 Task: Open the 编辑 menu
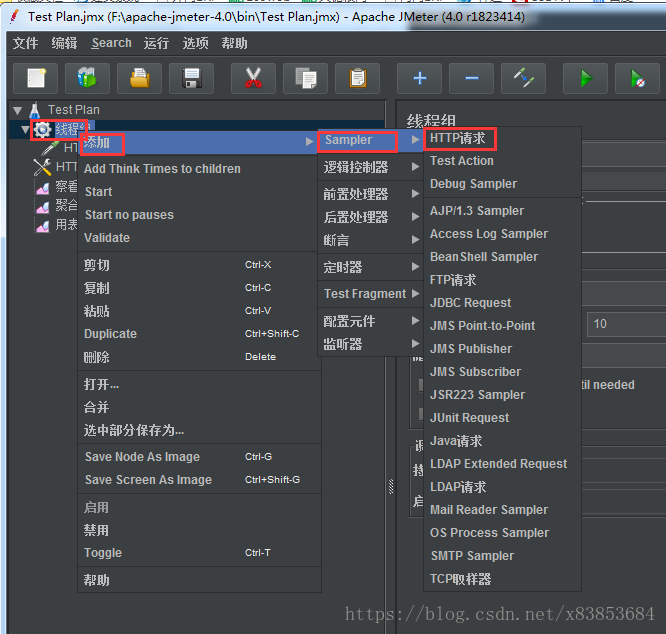[65, 43]
